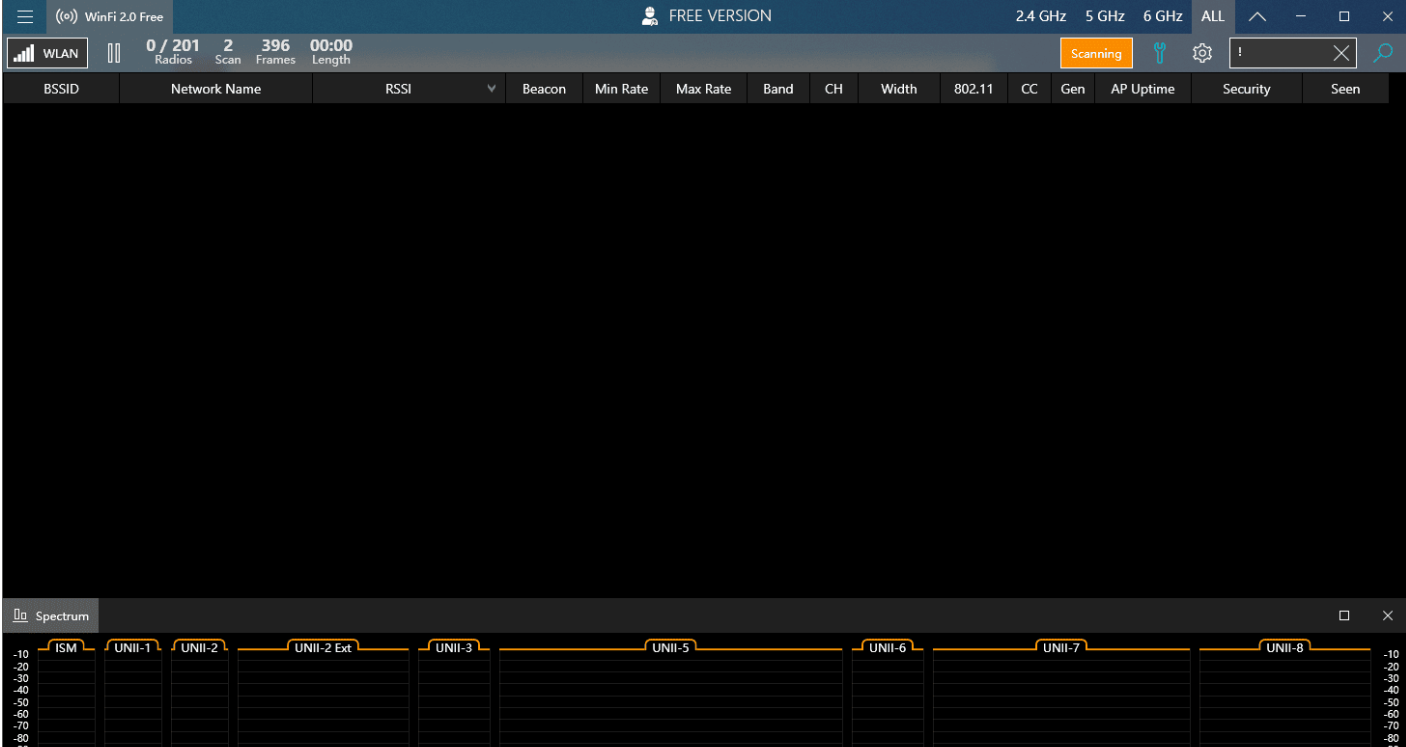Clear the search filter with X

click(x=1342, y=54)
